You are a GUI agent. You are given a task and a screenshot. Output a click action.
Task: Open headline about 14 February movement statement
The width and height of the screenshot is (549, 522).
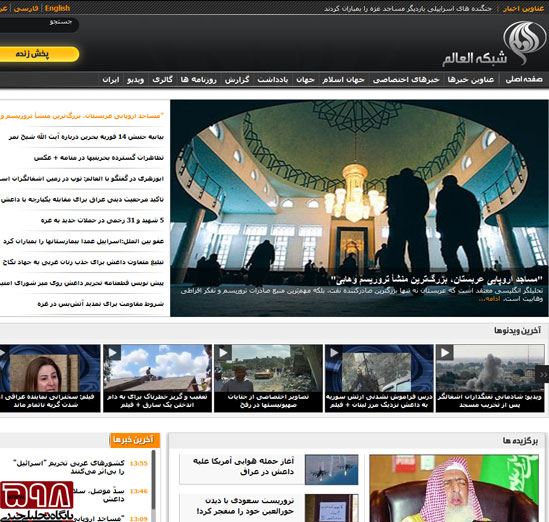coord(86,137)
